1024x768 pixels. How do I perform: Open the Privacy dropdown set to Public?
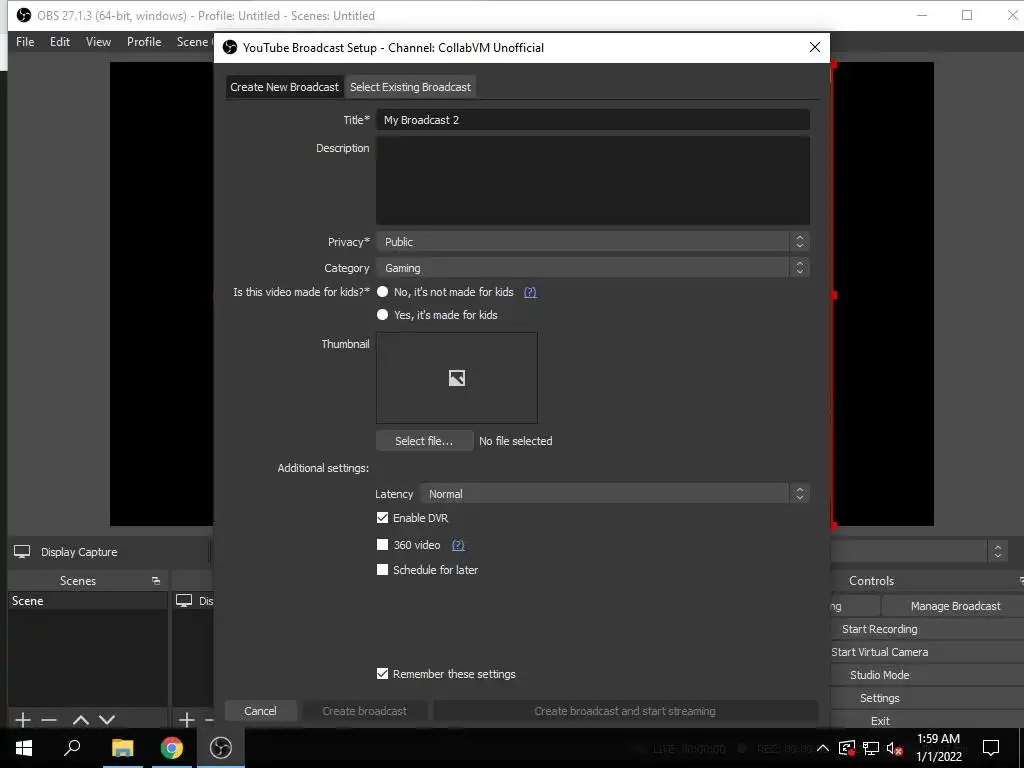point(593,242)
